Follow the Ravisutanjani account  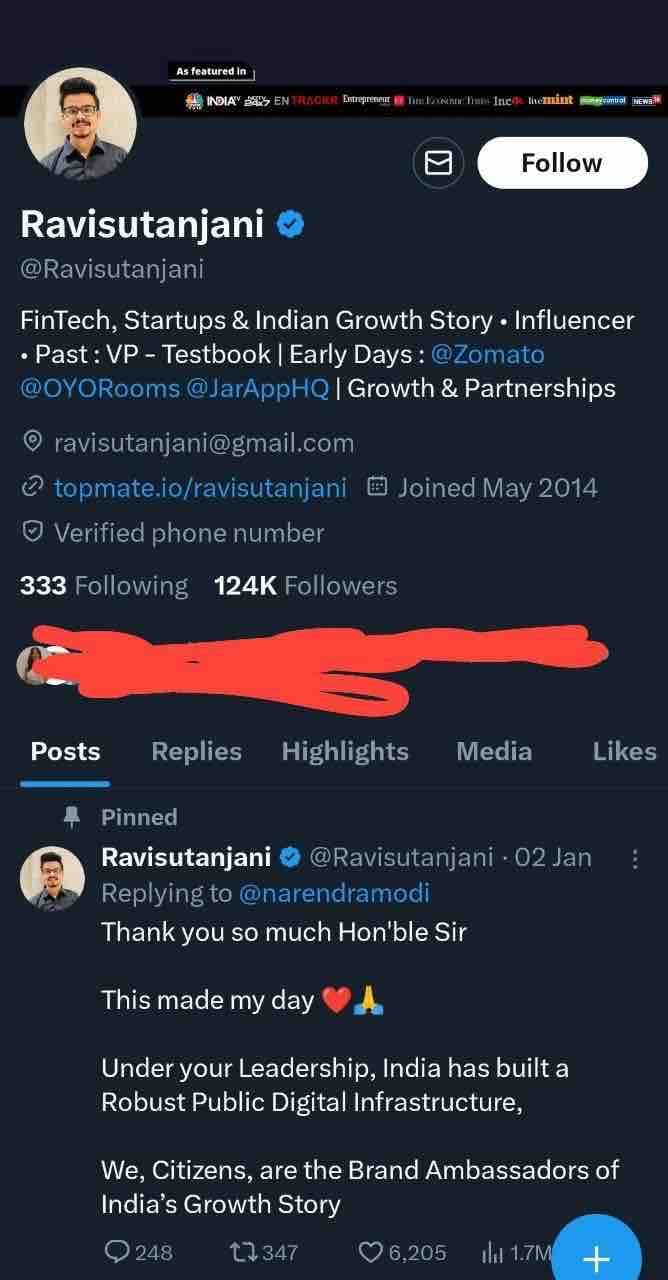click(562, 163)
